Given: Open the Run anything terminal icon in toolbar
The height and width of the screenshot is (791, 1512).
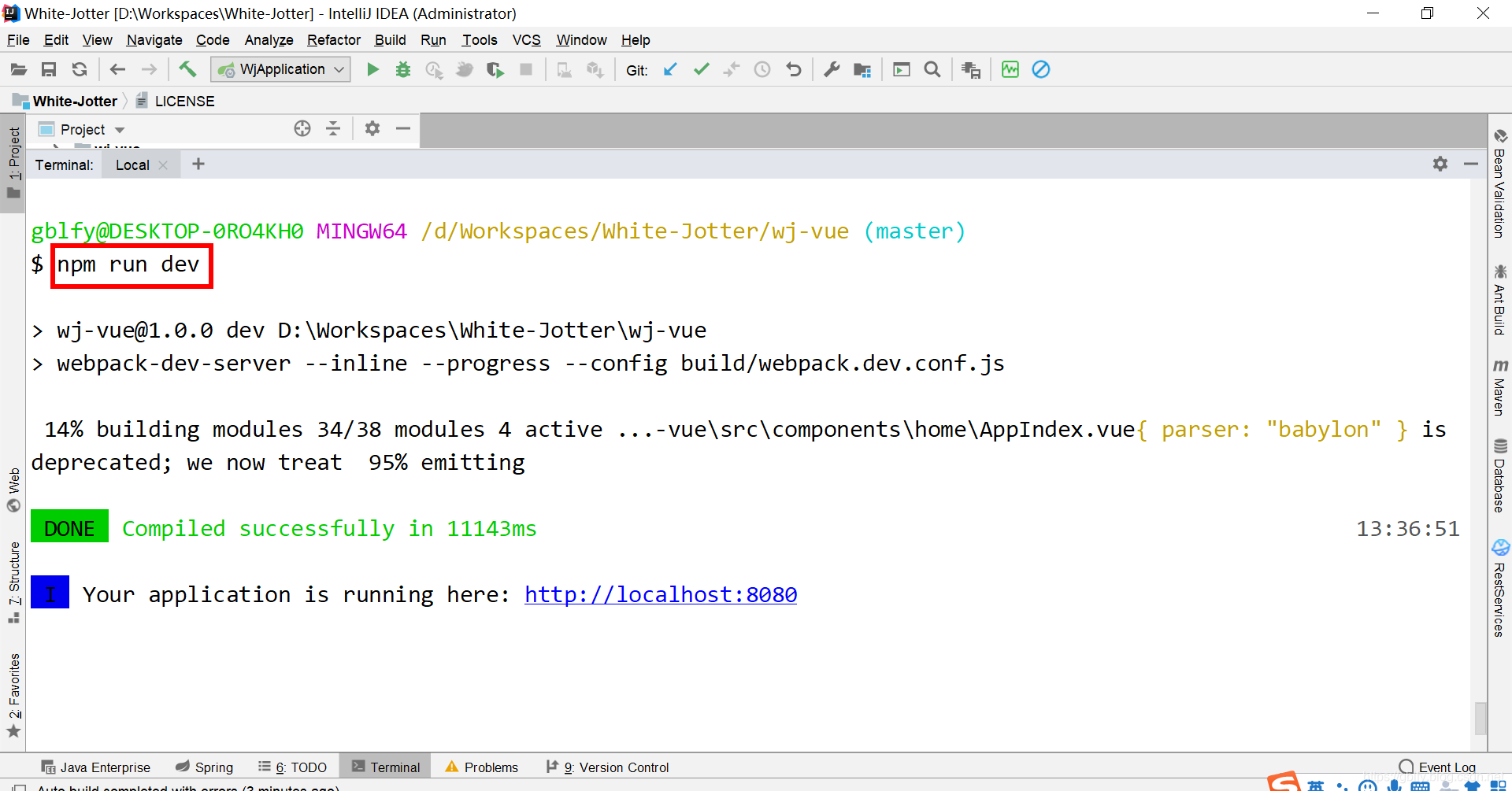Looking at the screenshot, I should coord(902,70).
